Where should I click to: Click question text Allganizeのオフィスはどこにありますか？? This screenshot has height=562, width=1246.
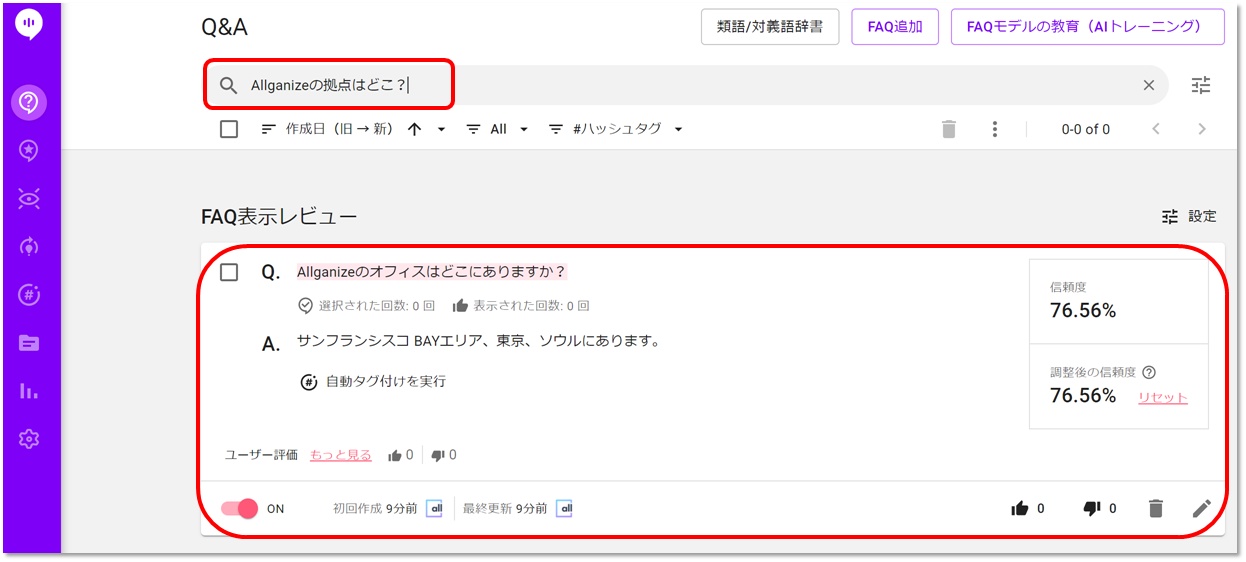(432, 272)
